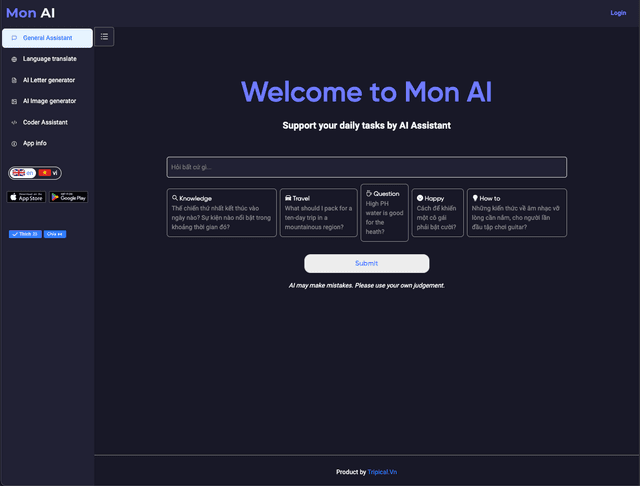Open AI Image generator in sidebar

(x=47, y=101)
